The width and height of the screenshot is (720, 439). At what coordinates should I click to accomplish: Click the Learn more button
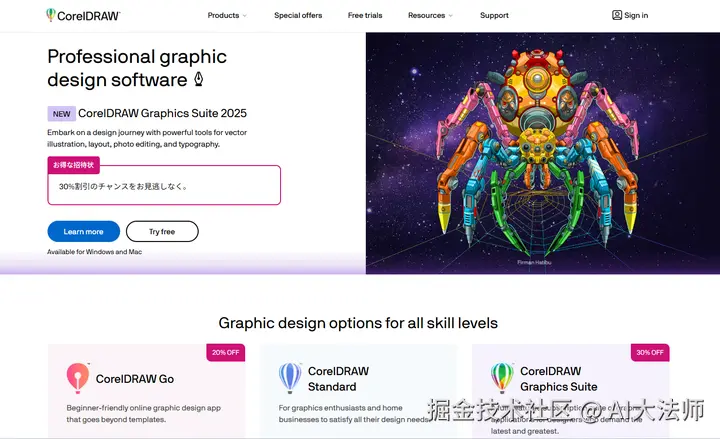(84, 231)
